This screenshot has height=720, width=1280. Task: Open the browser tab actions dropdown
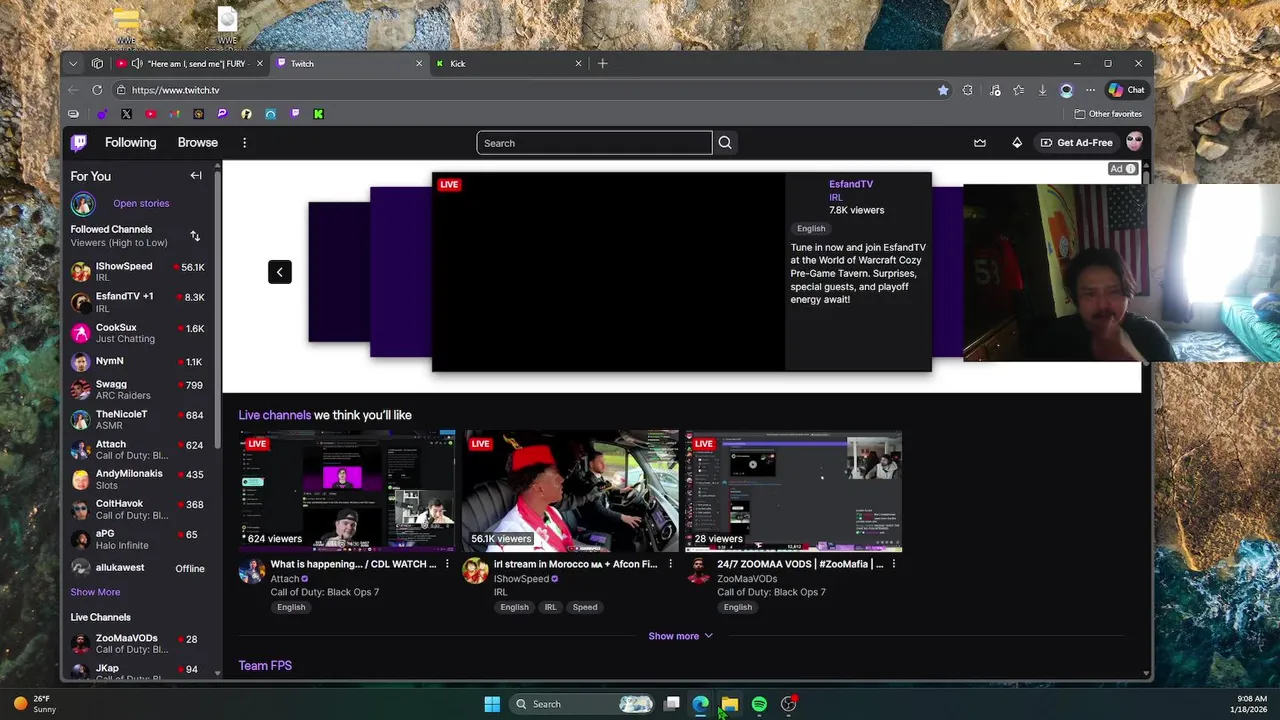[73, 63]
